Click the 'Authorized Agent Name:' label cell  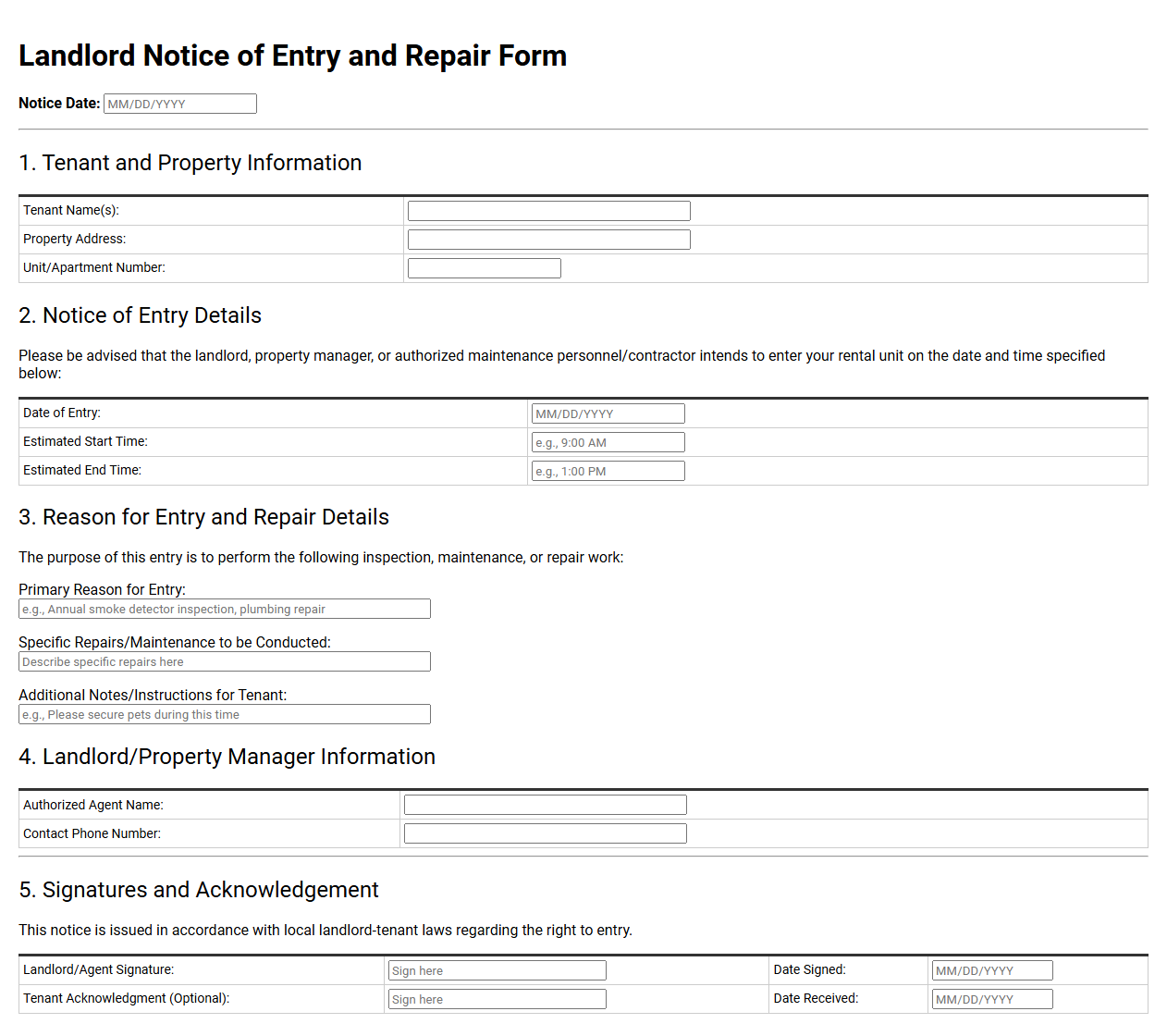click(x=209, y=805)
